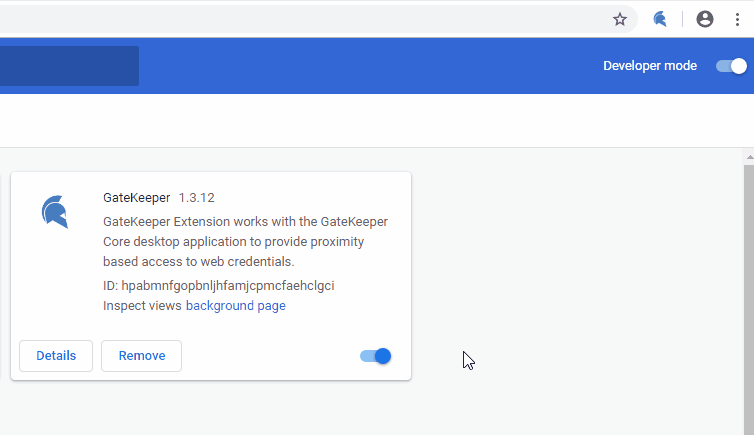The image size is (754, 435).
Task: Bookmark this page with the star icon
Action: pyautogui.click(x=620, y=19)
